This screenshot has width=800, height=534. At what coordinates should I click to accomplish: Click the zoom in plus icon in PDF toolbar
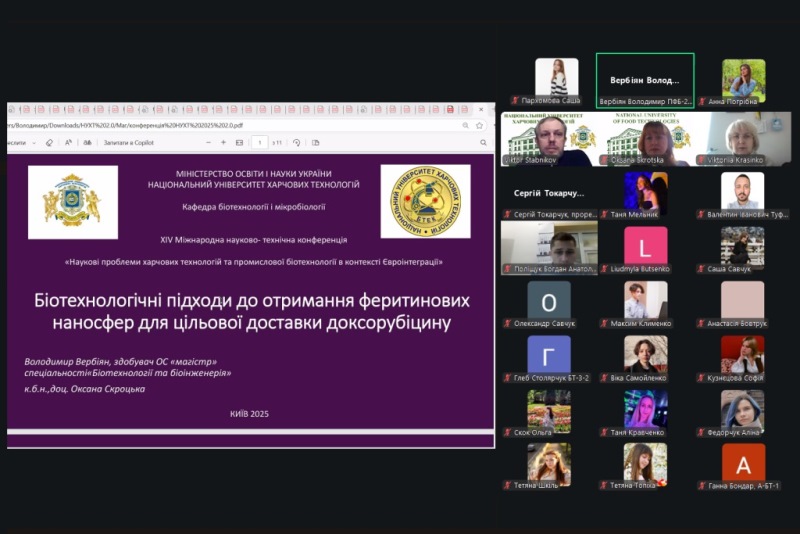coord(223,142)
